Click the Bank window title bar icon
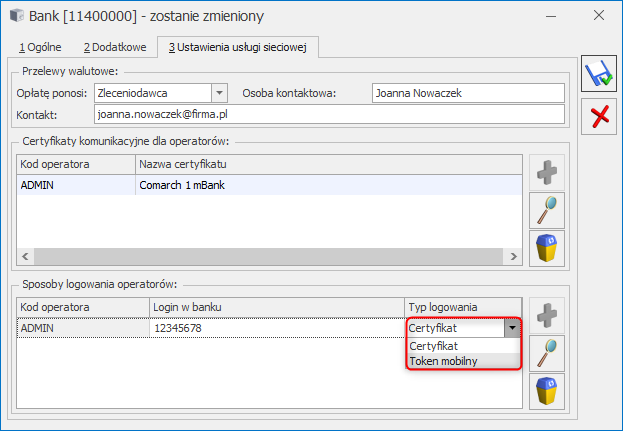The image size is (623, 431). coord(19,16)
